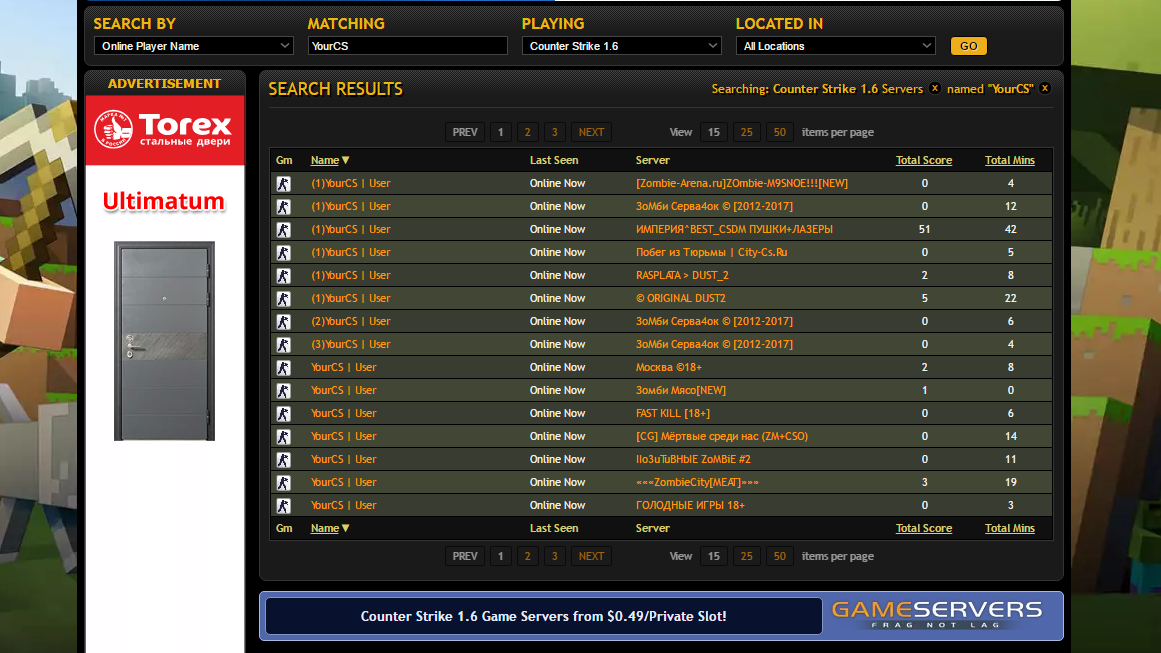Viewport: 1161px width, 653px height.
Task: Click NEXT in top pagination
Action: coord(591,132)
